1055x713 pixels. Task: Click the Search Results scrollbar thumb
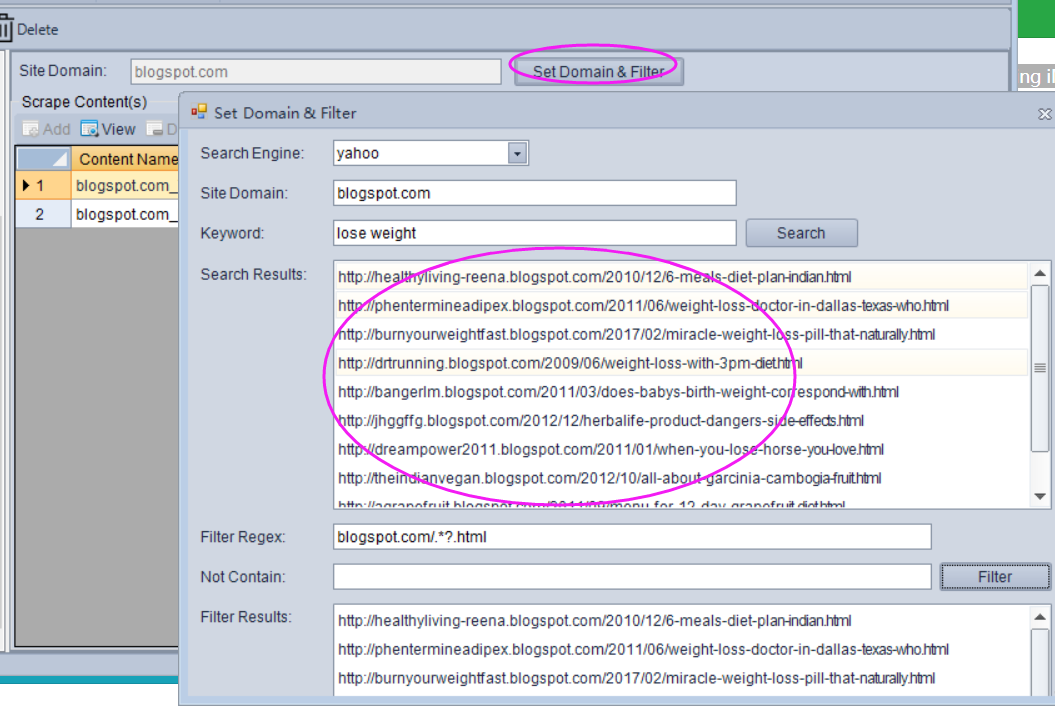click(x=1040, y=368)
